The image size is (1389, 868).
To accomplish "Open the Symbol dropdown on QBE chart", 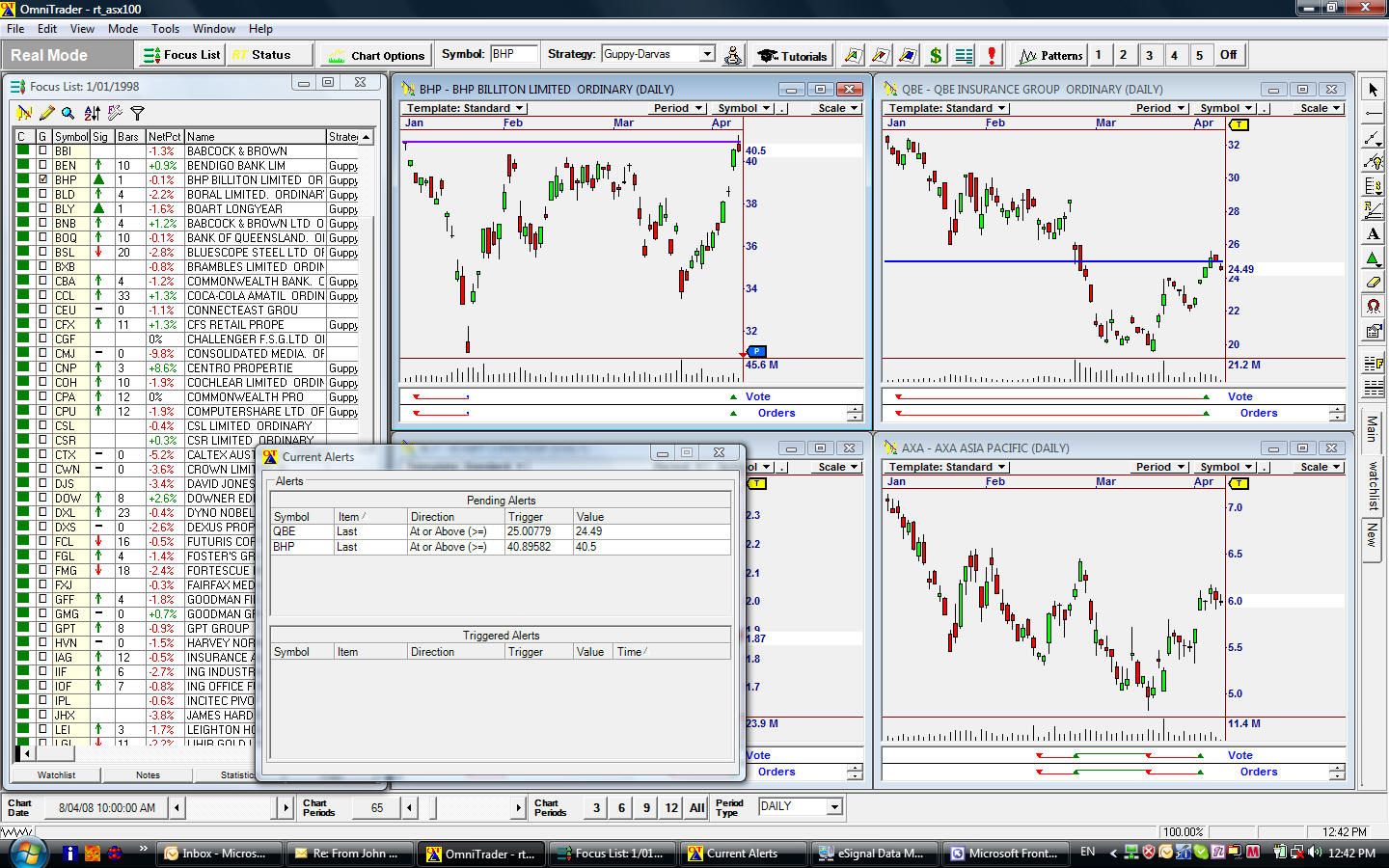I will pyautogui.click(x=1225, y=108).
